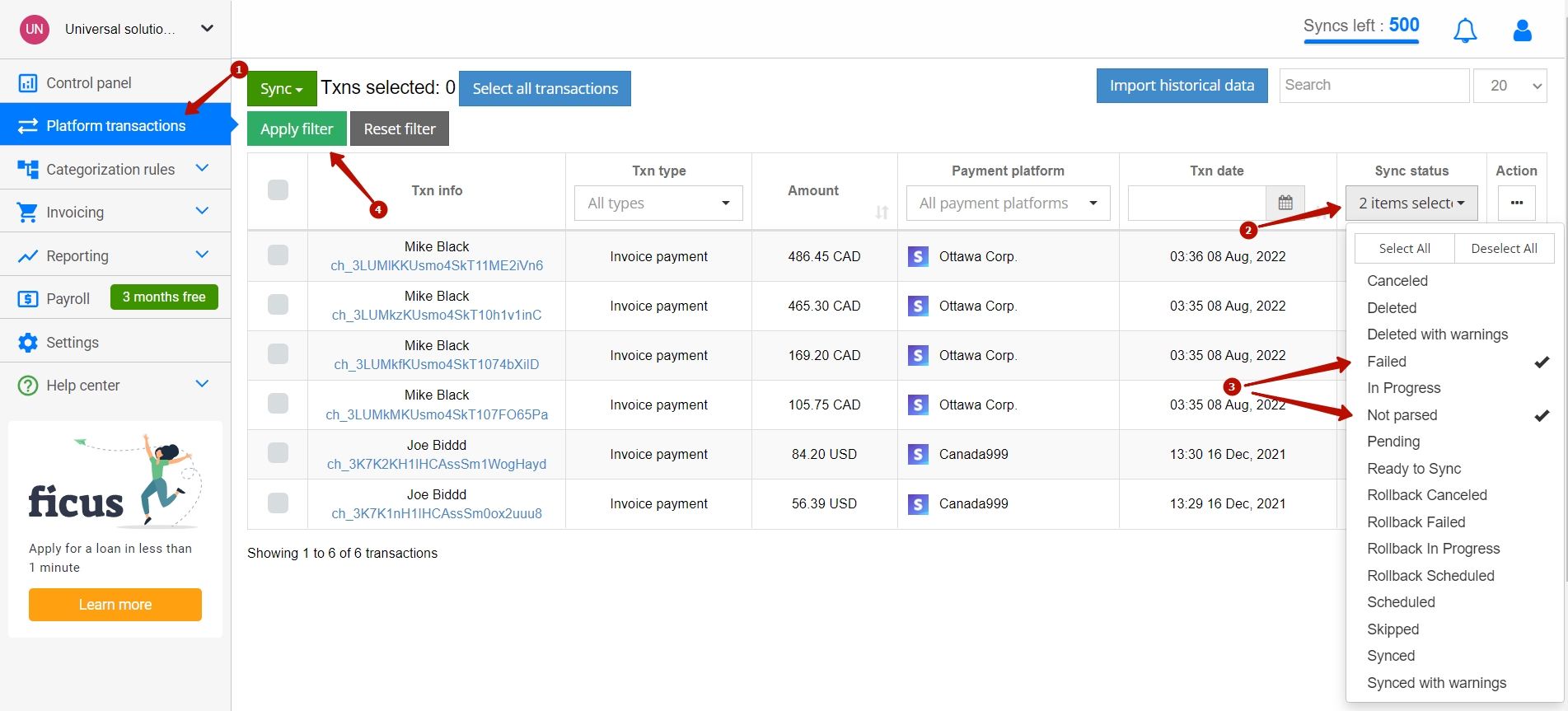
Task: Expand the Help center chevron
Action: pos(202,384)
